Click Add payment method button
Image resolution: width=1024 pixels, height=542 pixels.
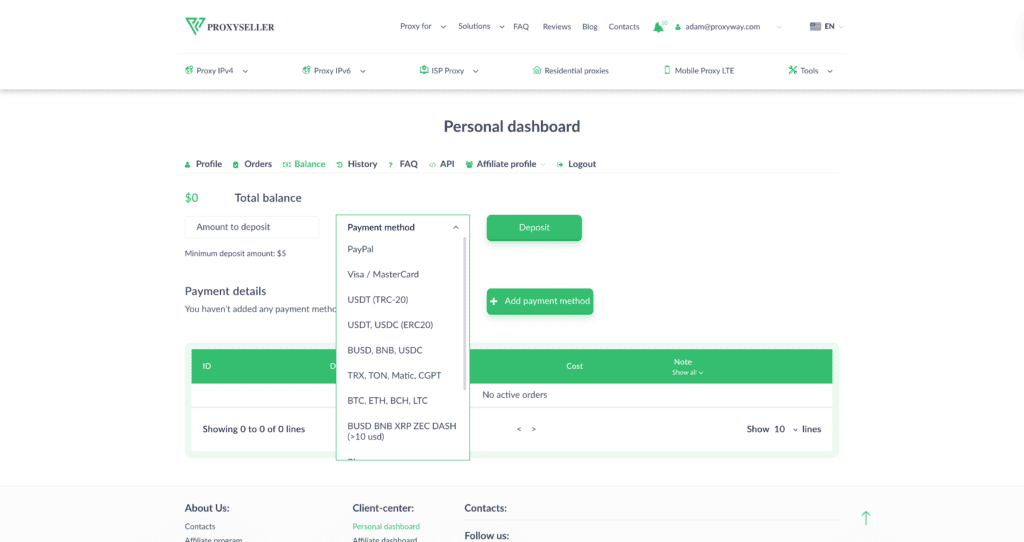coord(540,301)
